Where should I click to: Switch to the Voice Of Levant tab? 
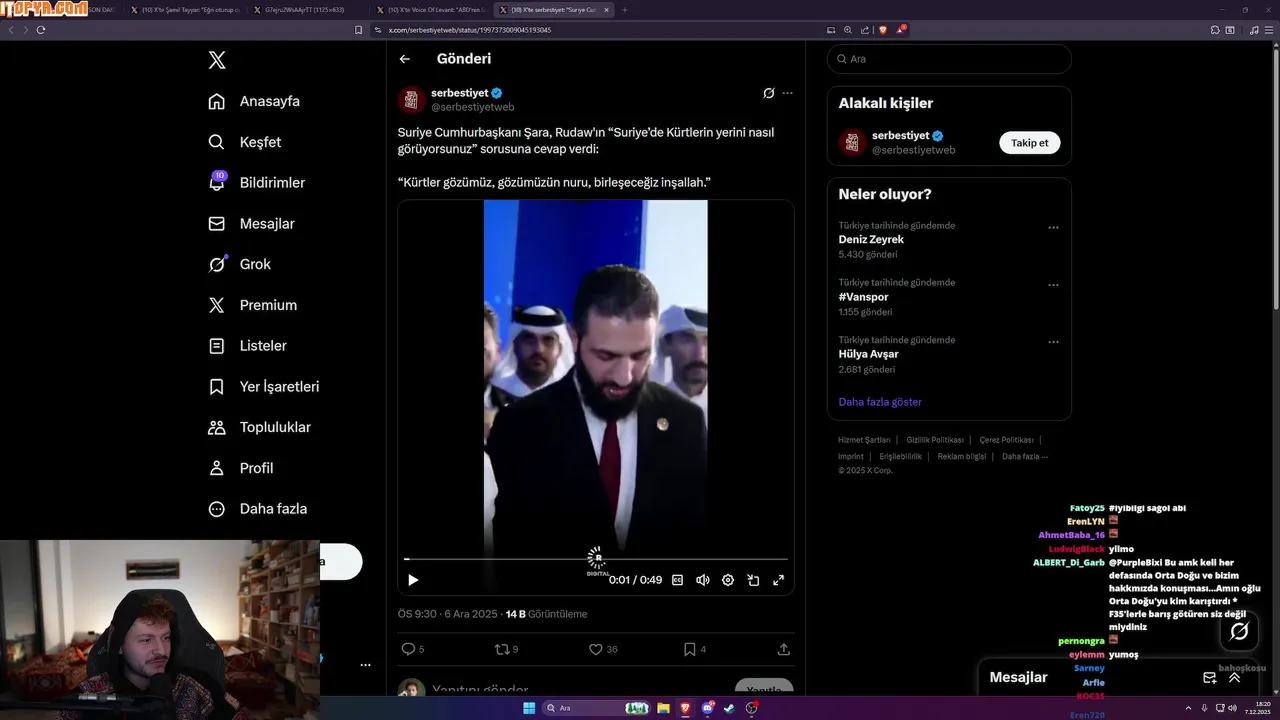(431, 9)
